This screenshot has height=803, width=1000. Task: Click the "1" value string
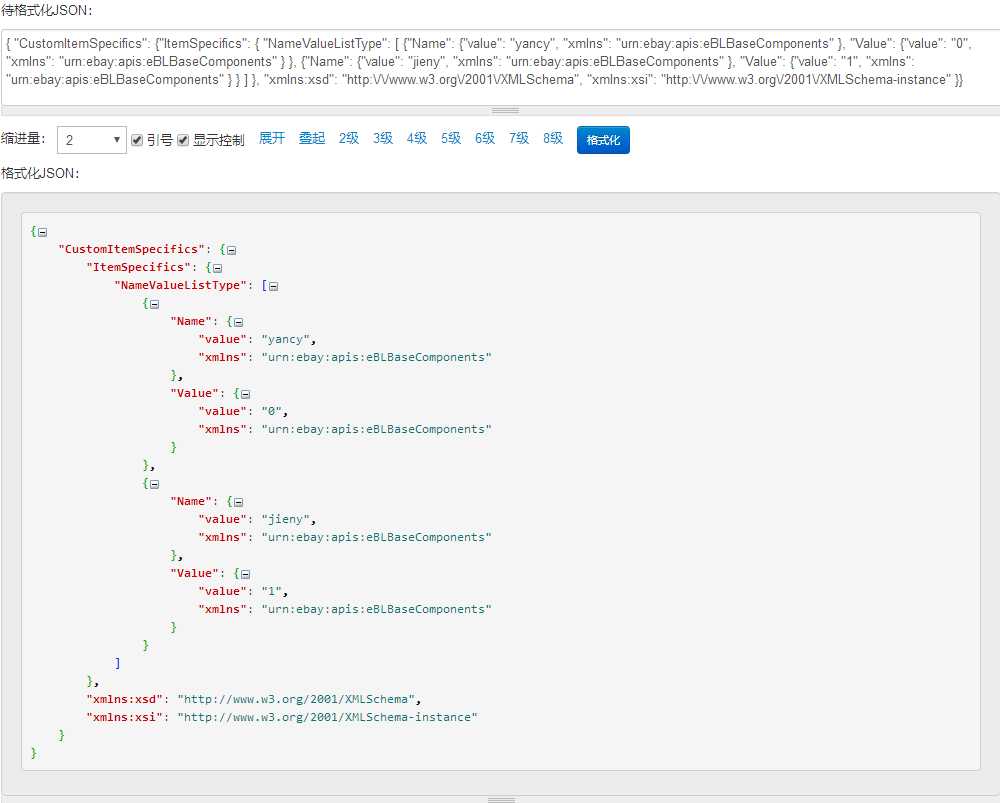click(x=271, y=591)
